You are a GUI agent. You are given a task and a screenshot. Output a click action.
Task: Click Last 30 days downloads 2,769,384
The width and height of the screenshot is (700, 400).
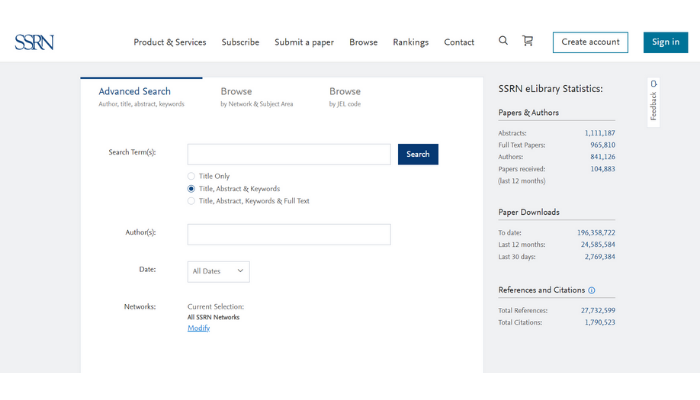[600, 257]
